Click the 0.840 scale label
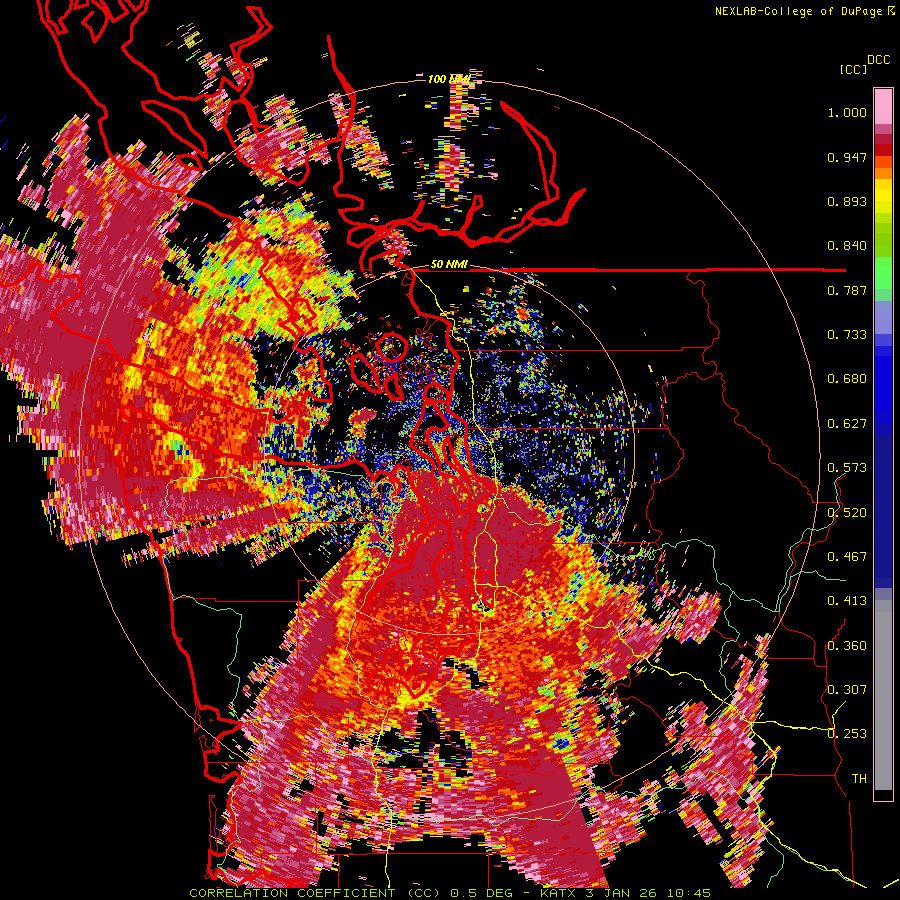This screenshot has height=900, width=900. (847, 246)
